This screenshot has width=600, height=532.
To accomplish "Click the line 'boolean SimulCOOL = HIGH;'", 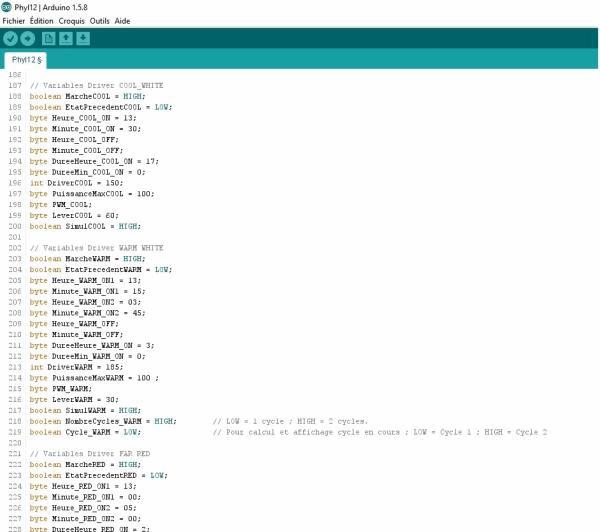I will click(85, 226).
